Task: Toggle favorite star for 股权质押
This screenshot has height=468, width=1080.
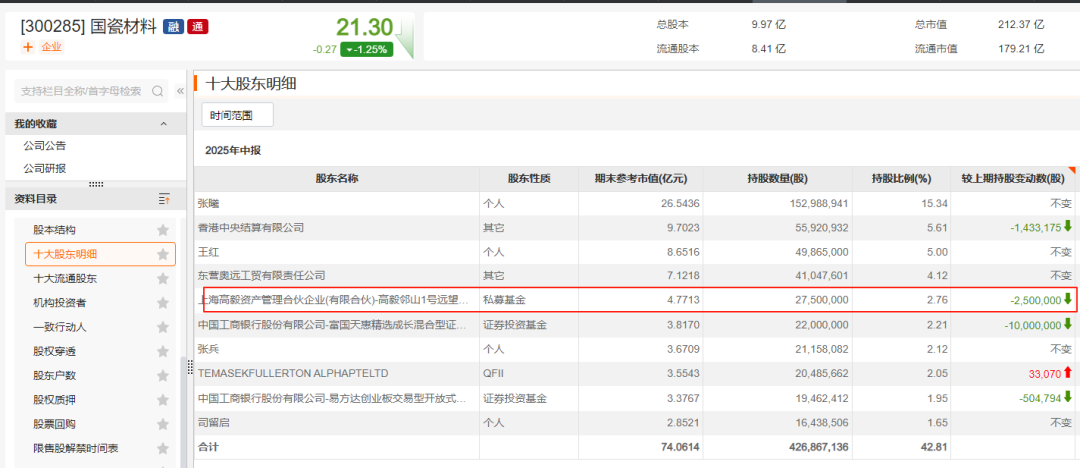Action: pyautogui.click(x=163, y=400)
